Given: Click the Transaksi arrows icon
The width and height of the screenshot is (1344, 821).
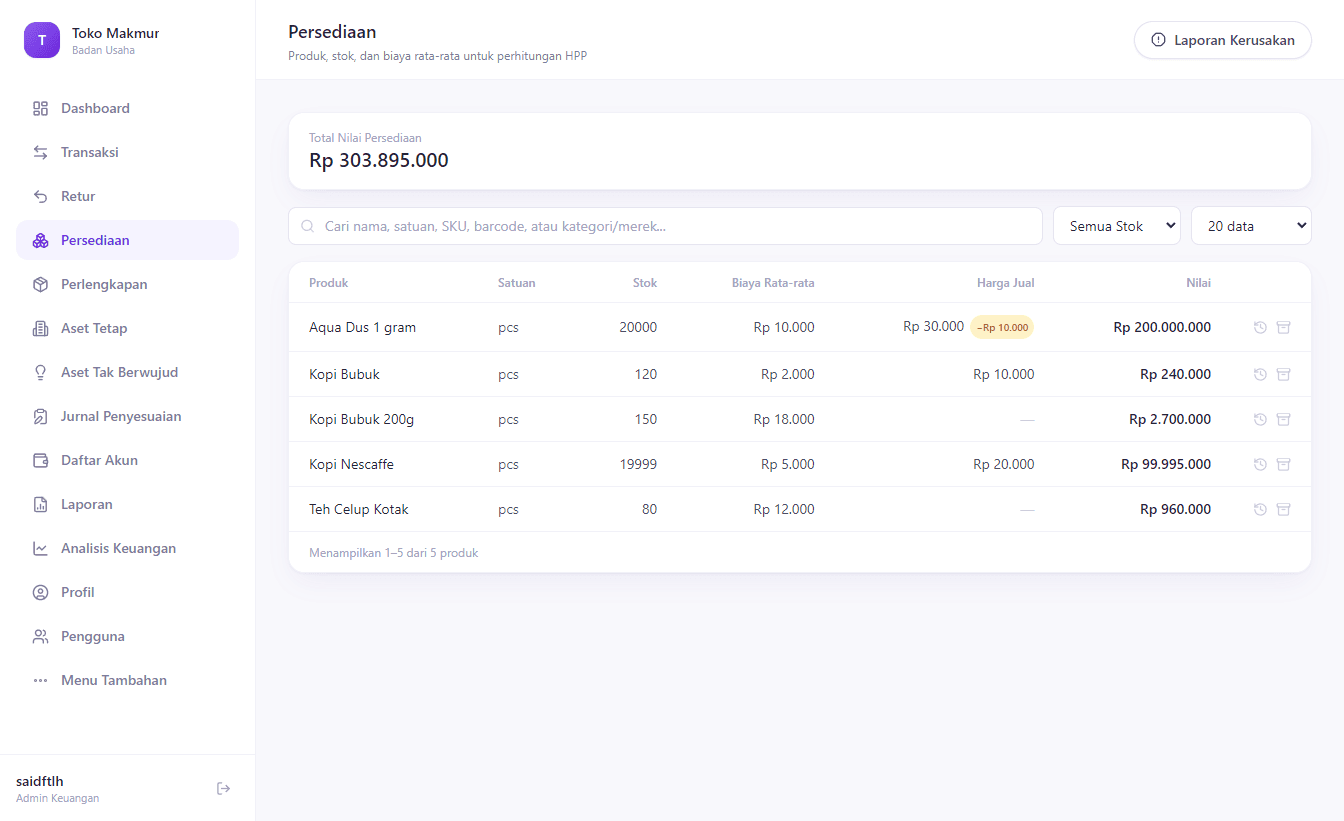Looking at the screenshot, I should [40, 152].
